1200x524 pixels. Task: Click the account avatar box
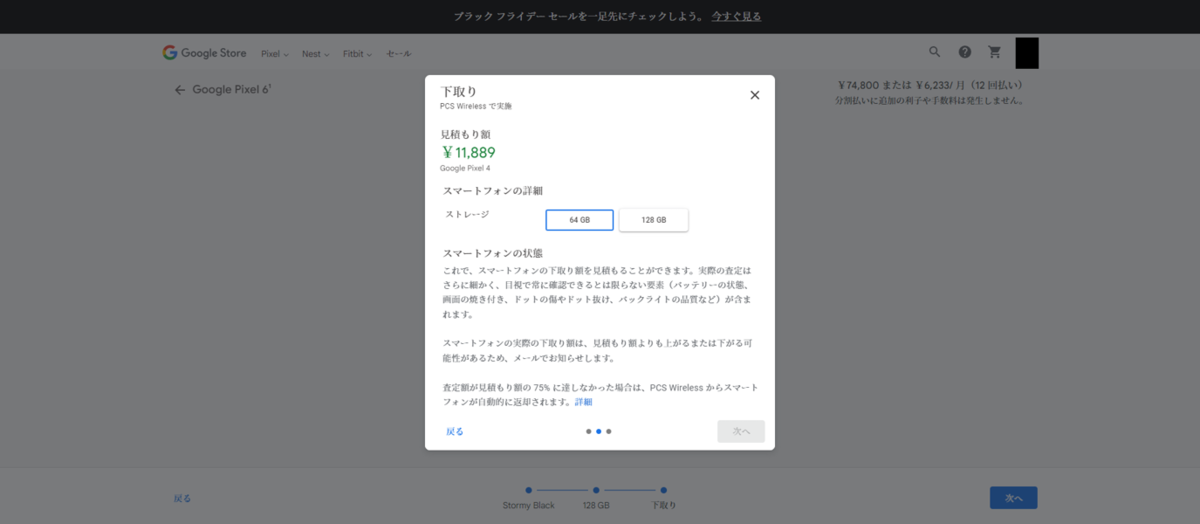[x=1027, y=53]
